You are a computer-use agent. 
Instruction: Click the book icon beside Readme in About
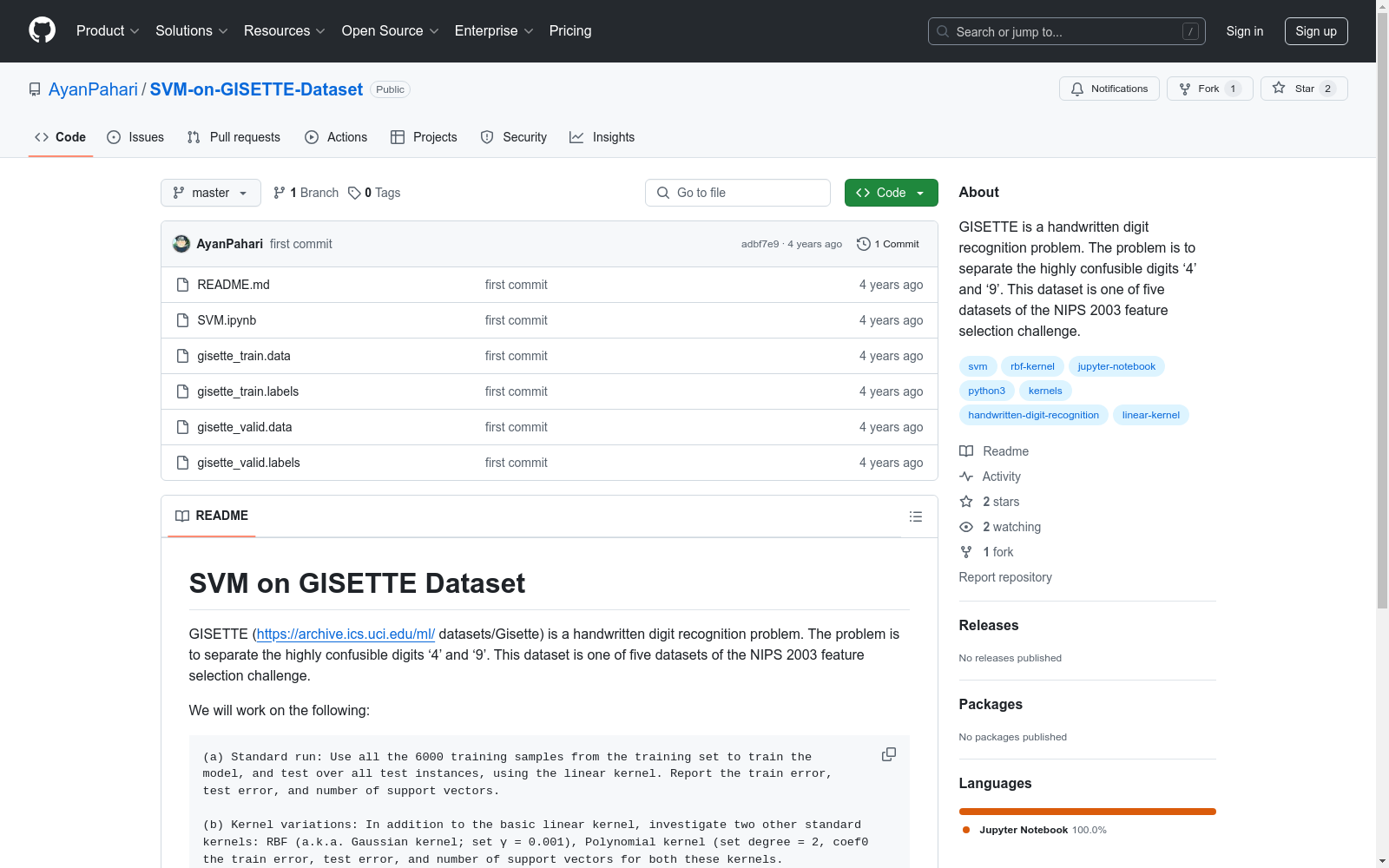pos(966,451)
